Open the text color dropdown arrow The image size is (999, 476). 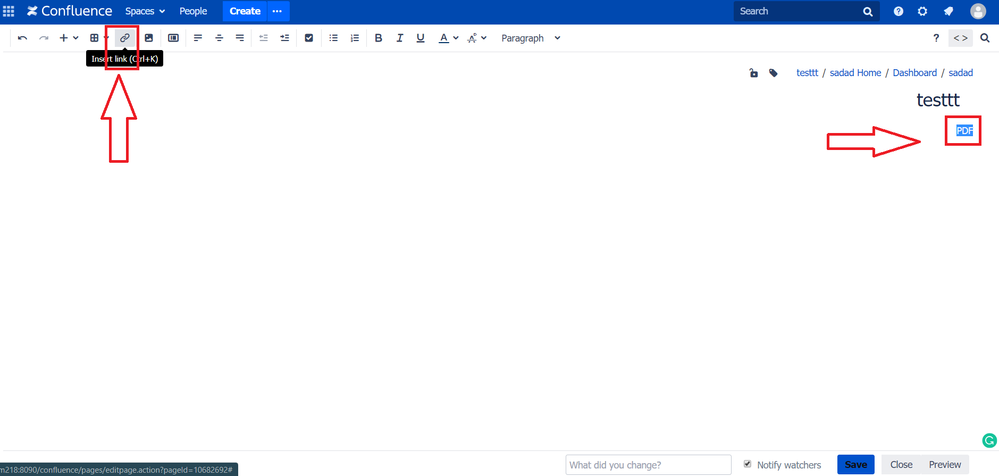pyautogui.click(x=456, y=38)
